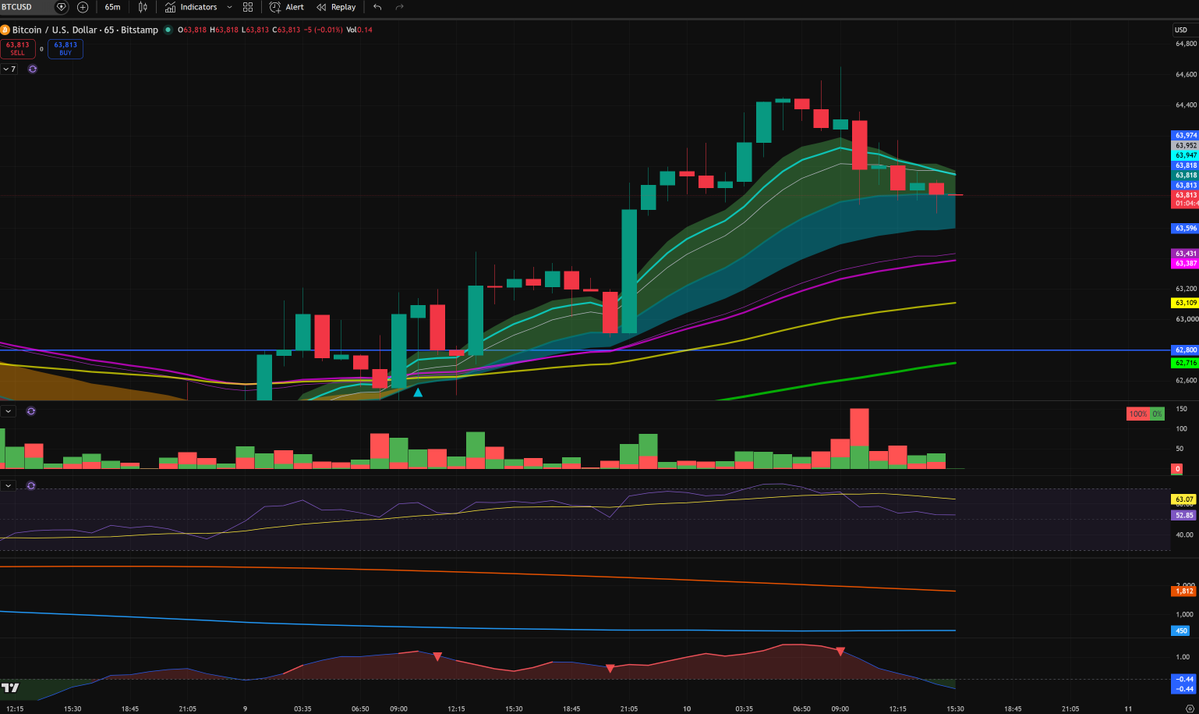Click the Bitcoin coin logo icon
The height and width of the screenshot is (714, 1199).
coord(5,30)
